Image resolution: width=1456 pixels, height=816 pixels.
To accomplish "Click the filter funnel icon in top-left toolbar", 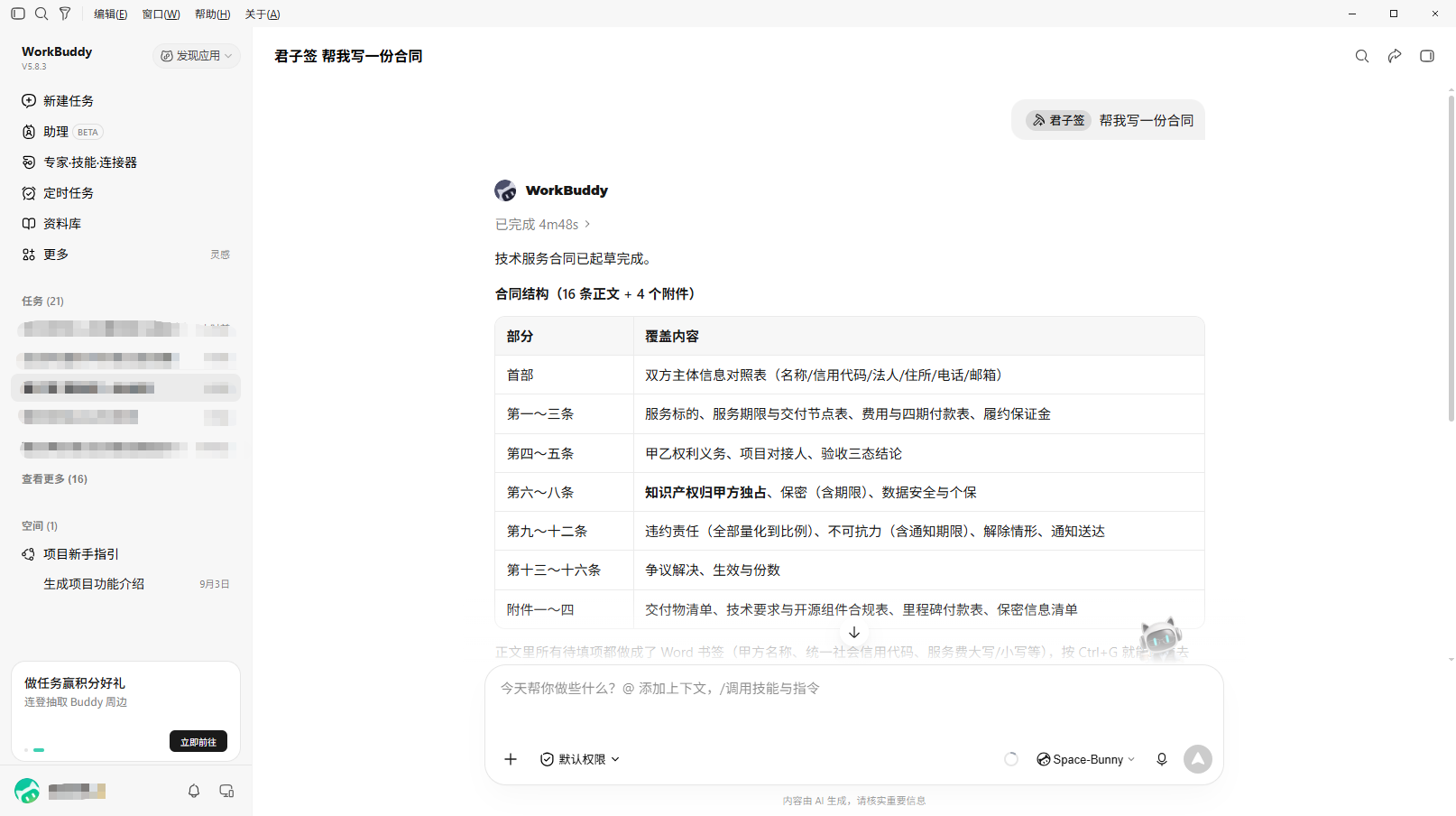I will click(65, 14).
